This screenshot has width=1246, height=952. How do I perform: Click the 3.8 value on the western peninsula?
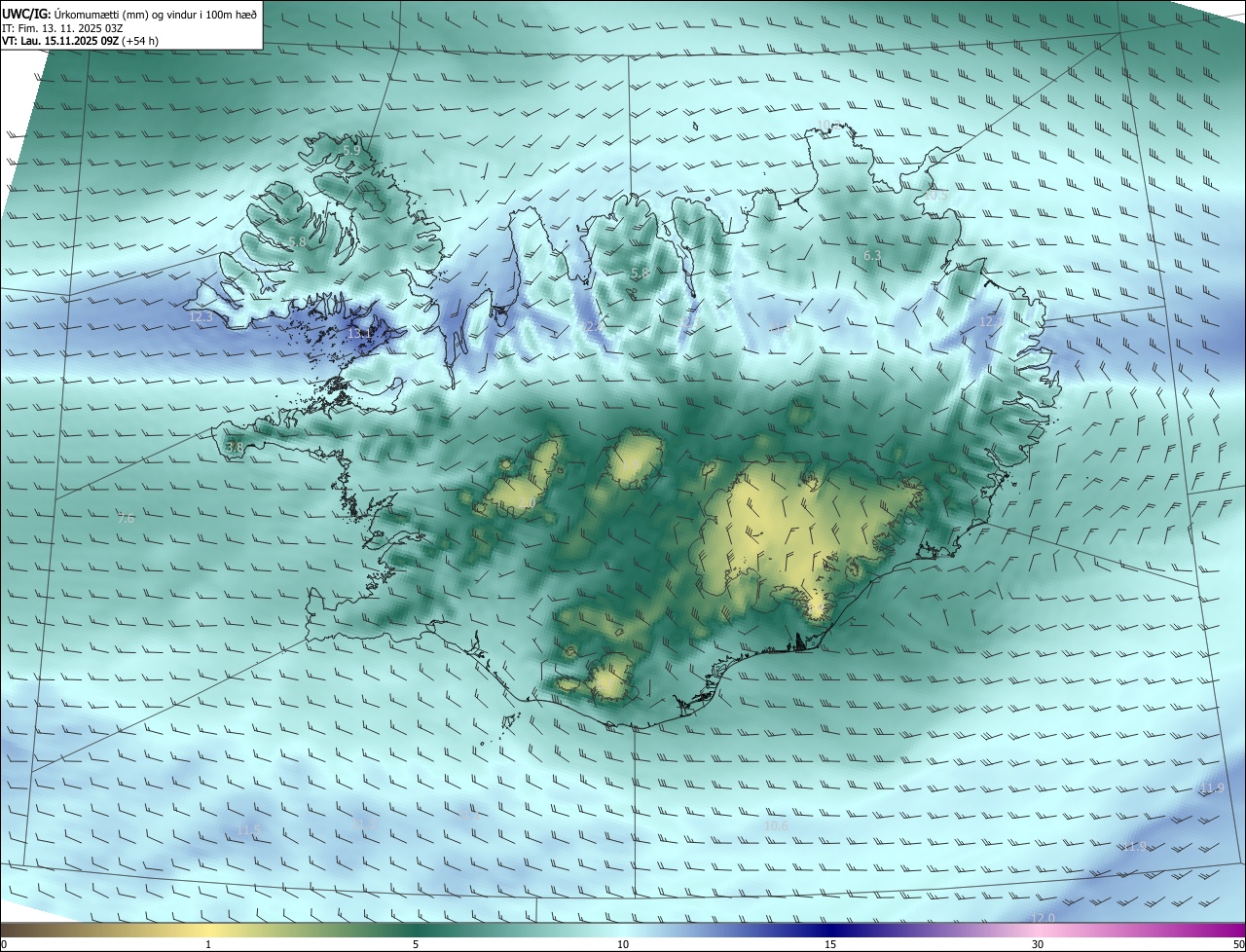click(x=235, y=447)
